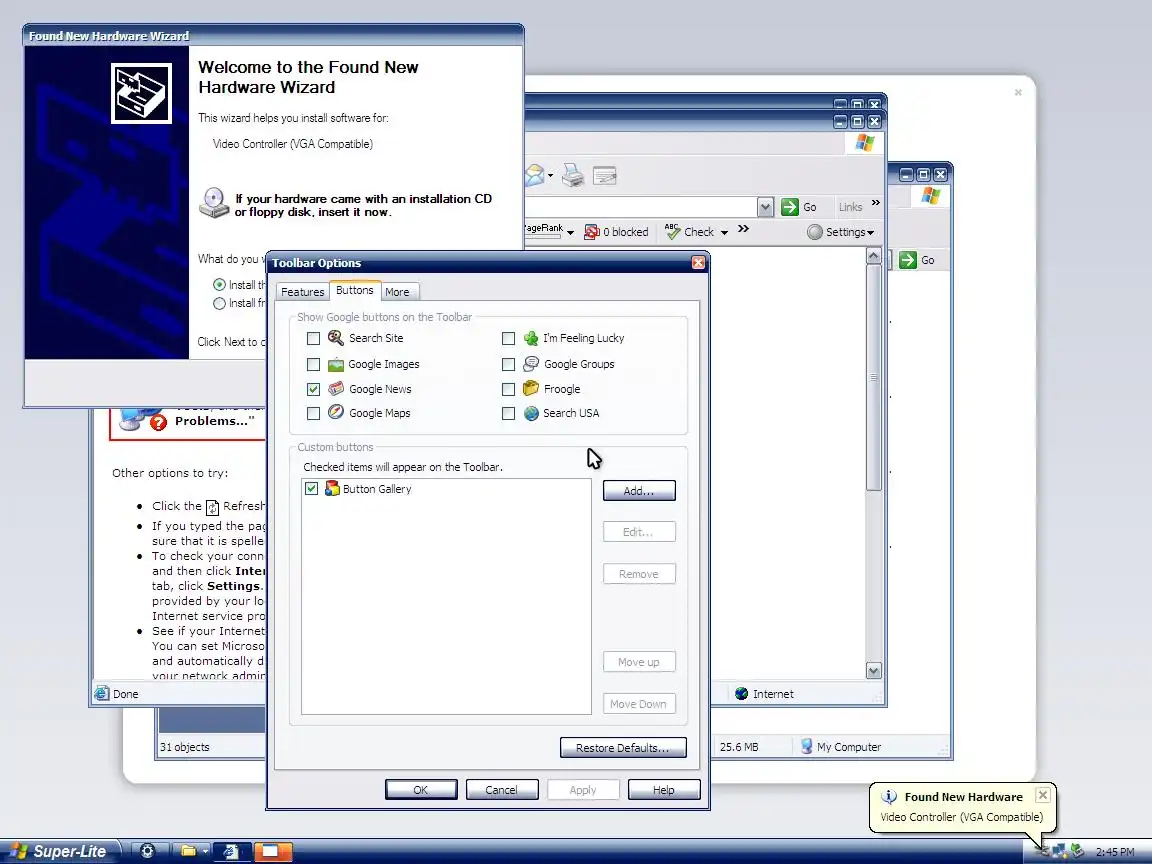The height and width of the screenshot is (864, 1152).
Task: Click the Search USA globe icon
Action: pos(530,413)
